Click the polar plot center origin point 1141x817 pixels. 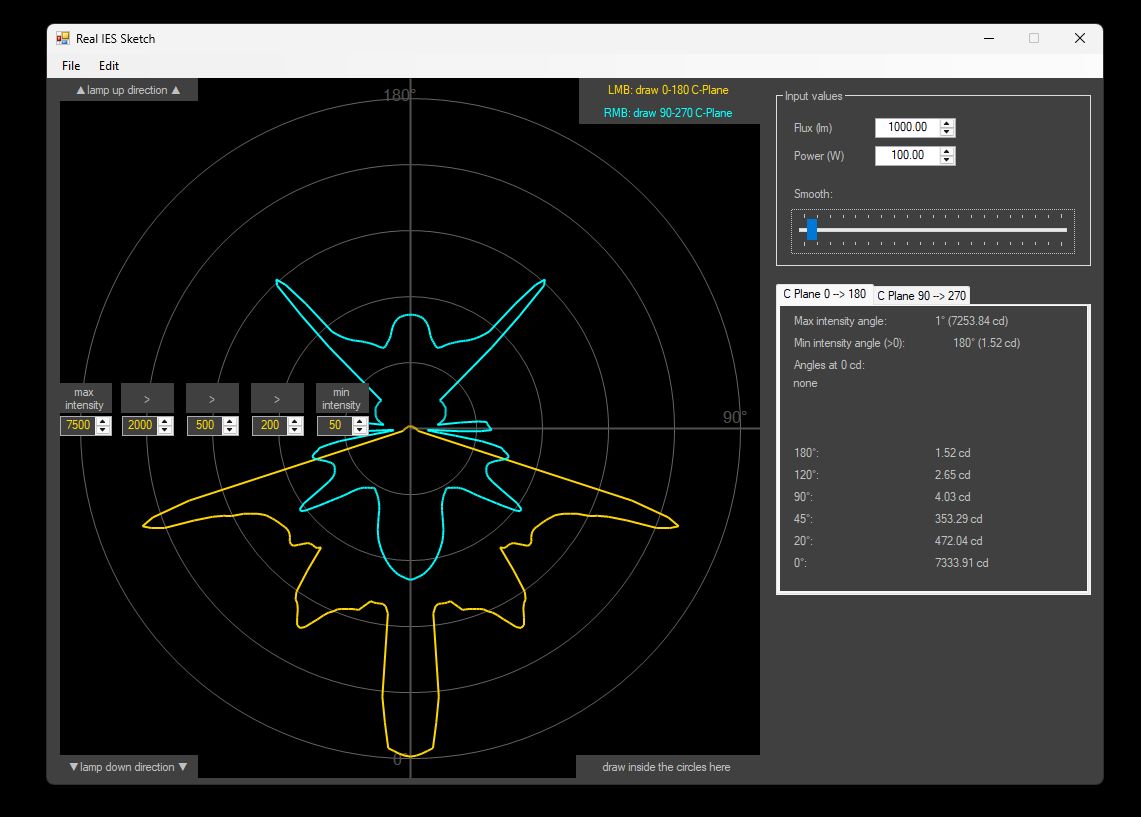410,428
